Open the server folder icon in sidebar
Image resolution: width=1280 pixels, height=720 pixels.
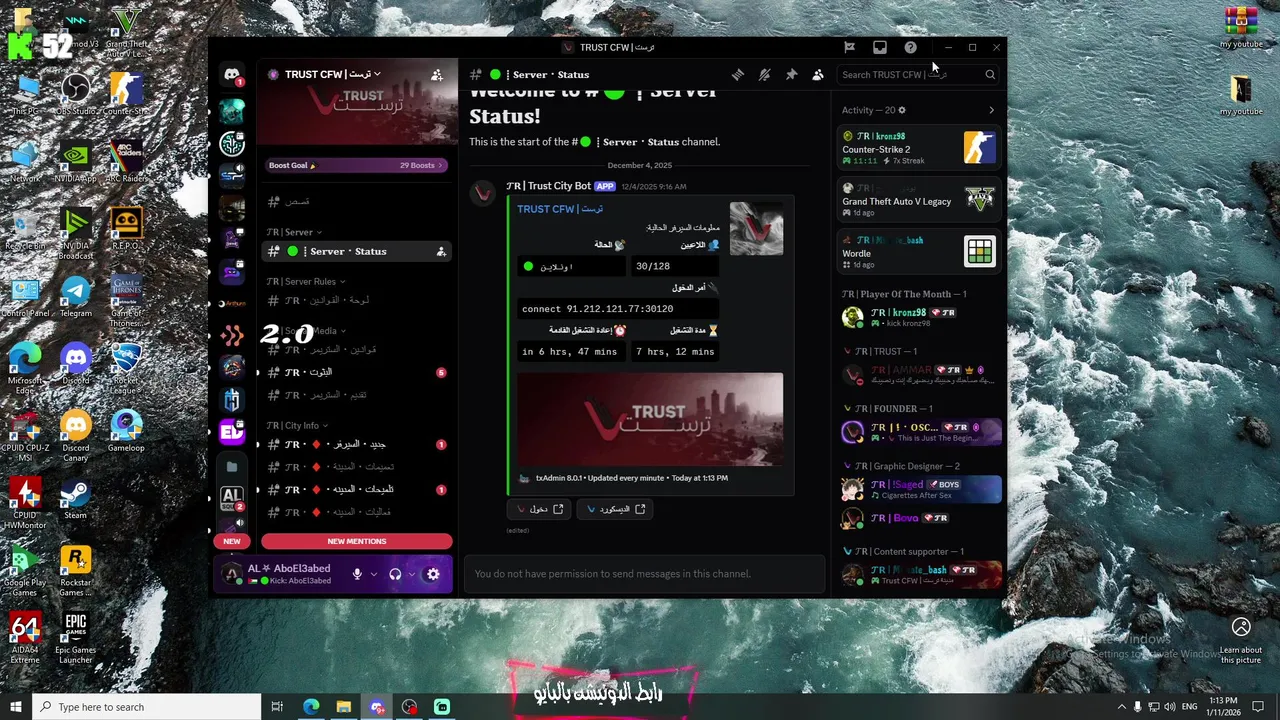[232, 466]
